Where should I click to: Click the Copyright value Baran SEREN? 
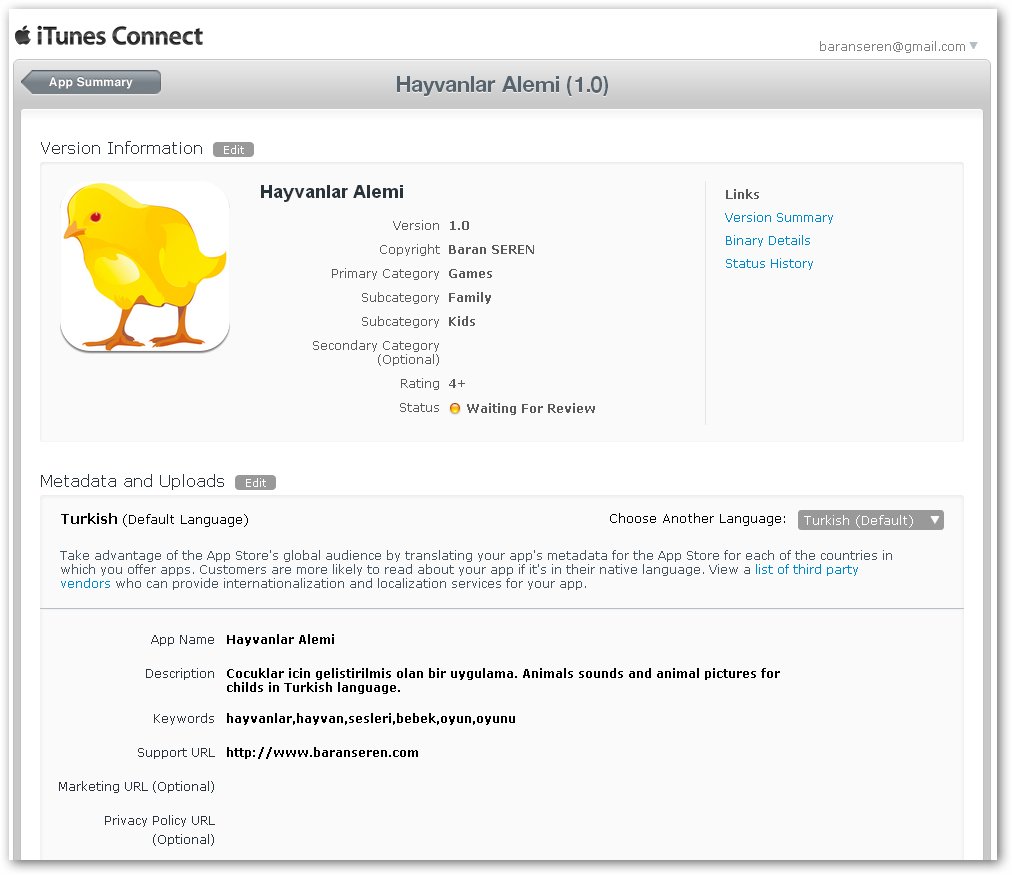click(x=491, y=249)
